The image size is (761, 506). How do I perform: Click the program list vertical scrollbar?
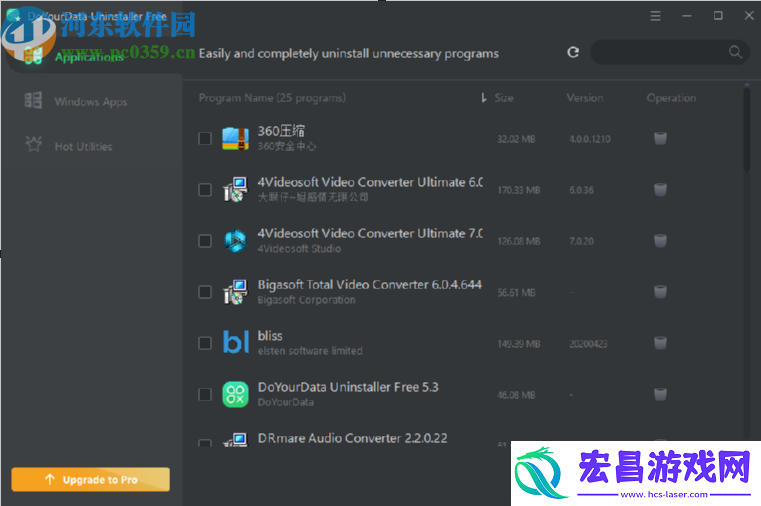747,129
